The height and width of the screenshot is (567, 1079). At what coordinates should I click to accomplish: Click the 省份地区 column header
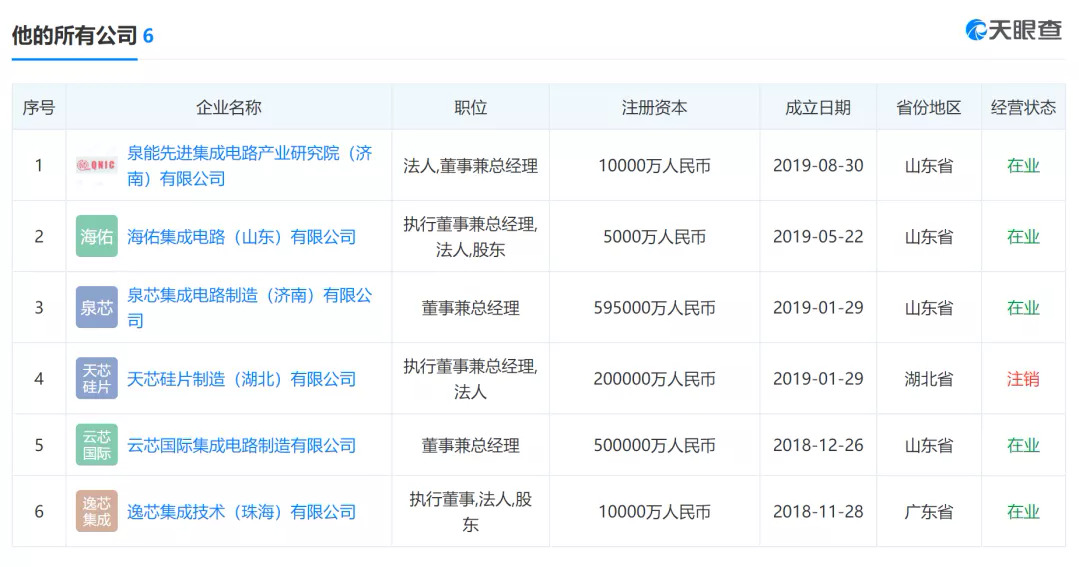[928, 107]
